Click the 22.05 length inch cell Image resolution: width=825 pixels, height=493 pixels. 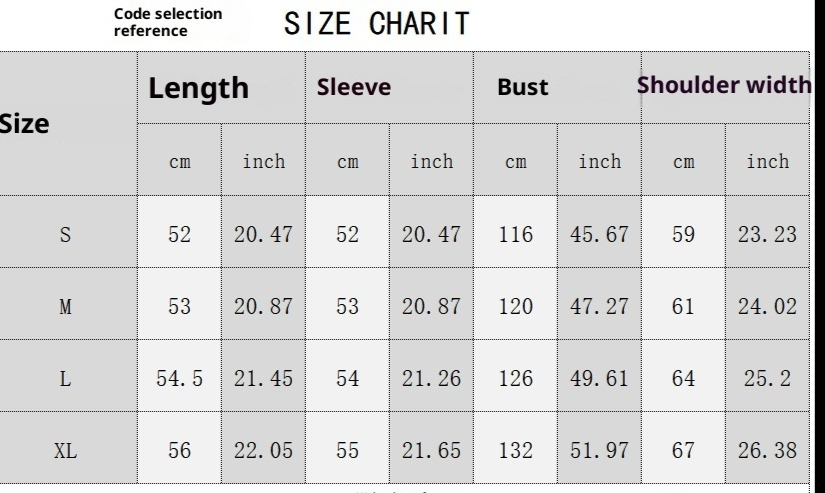pyautogui.click(x=264, y=451)
